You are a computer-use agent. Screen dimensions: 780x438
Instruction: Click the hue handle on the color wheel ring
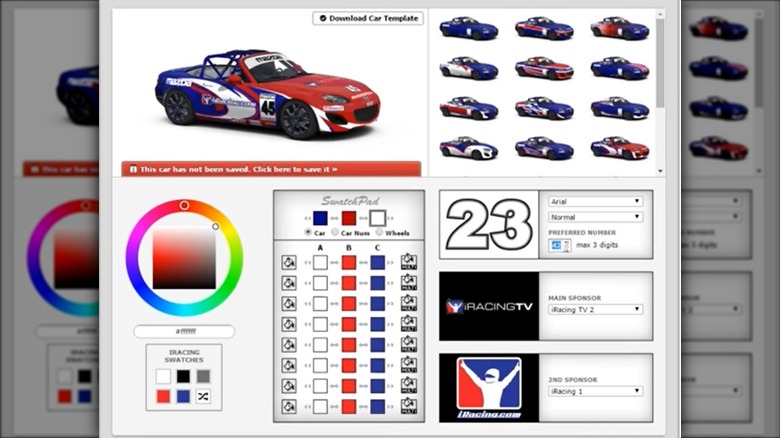(184, 205)
